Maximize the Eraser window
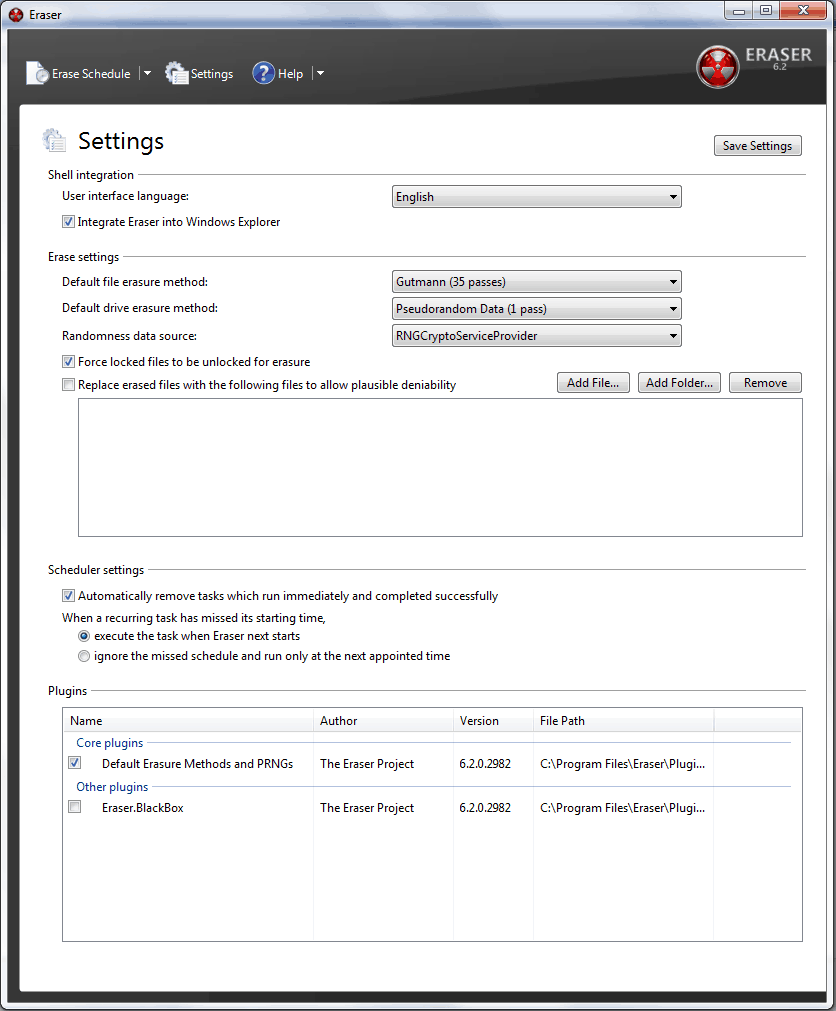 (x=766, y=11)
